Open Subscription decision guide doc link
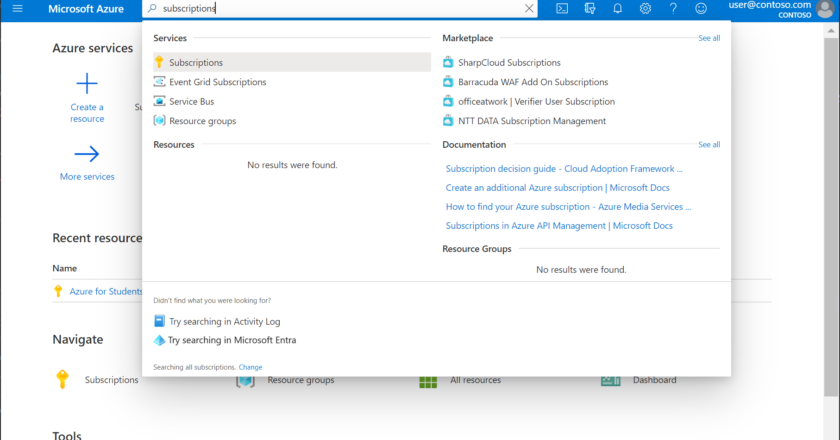Image resolution: width=840 pixels, height=440 pixels. pos(564,169)
